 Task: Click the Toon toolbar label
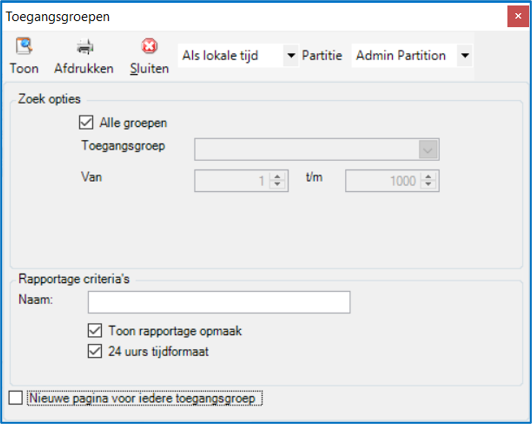point(24,69)
